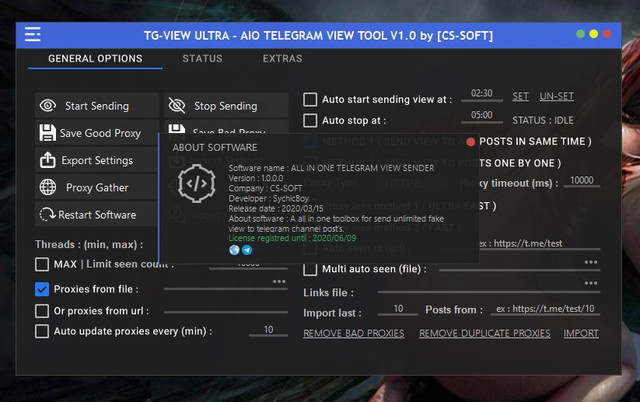
Task: Click the IMPORT link
Action: pos(581,333)
